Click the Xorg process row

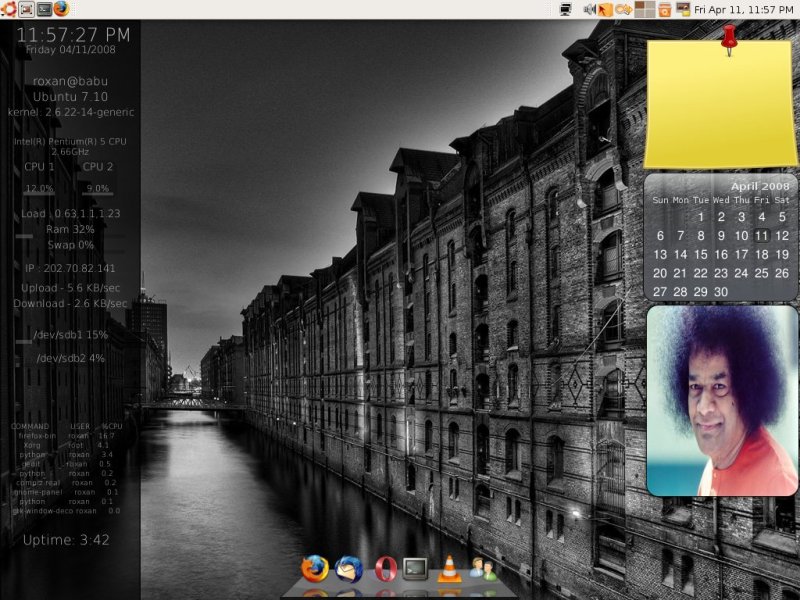(x=66, y=445)
